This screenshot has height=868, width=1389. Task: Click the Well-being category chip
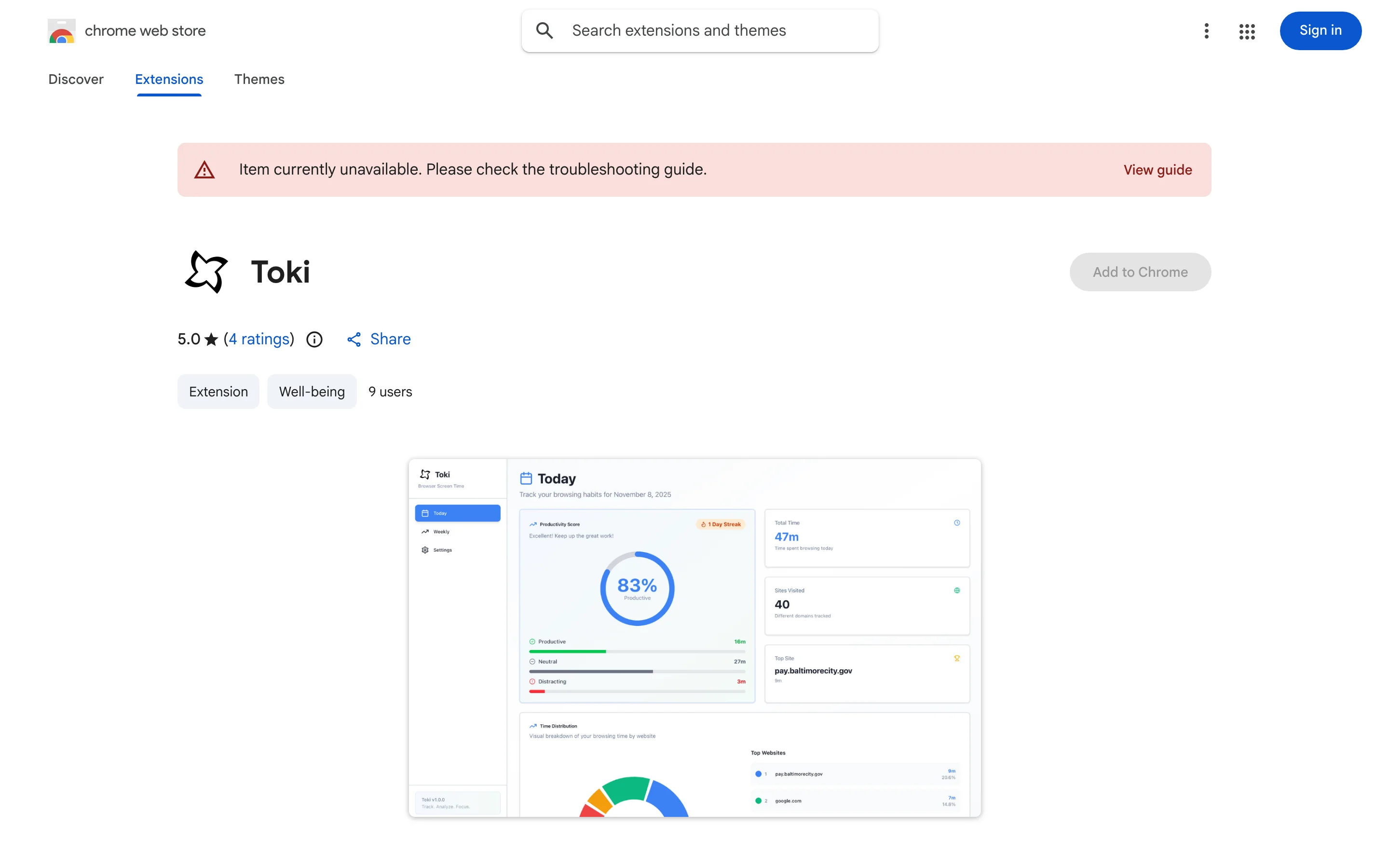(x=312, y=392)
